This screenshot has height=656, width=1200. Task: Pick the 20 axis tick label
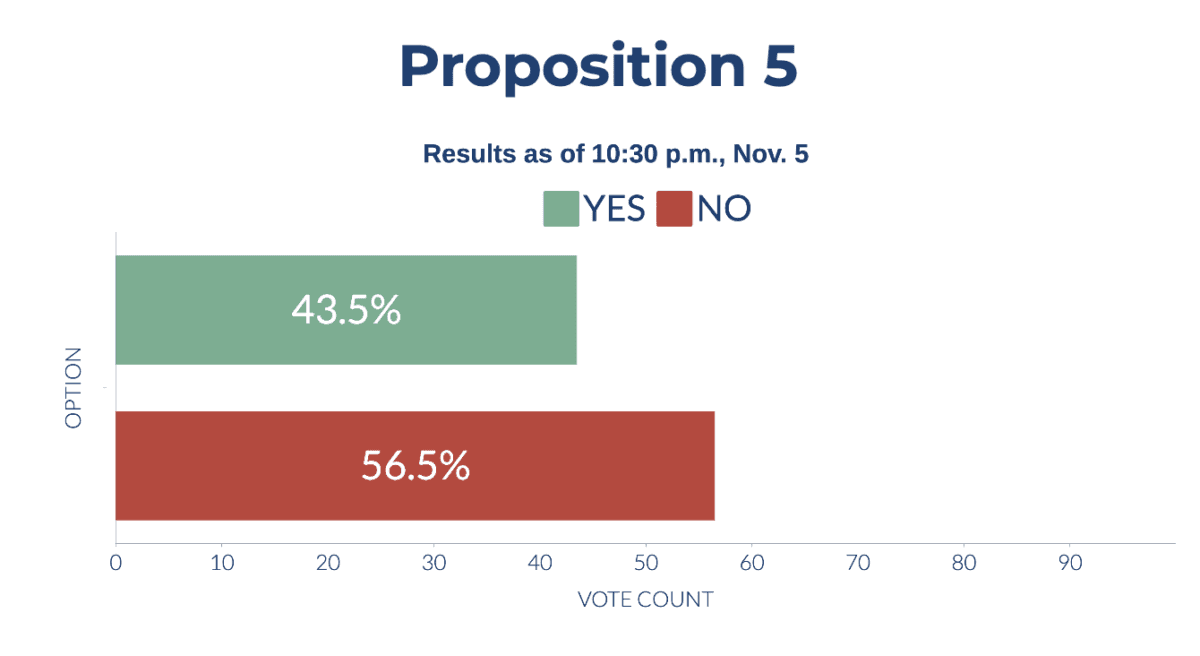click(x=328, y=563)
